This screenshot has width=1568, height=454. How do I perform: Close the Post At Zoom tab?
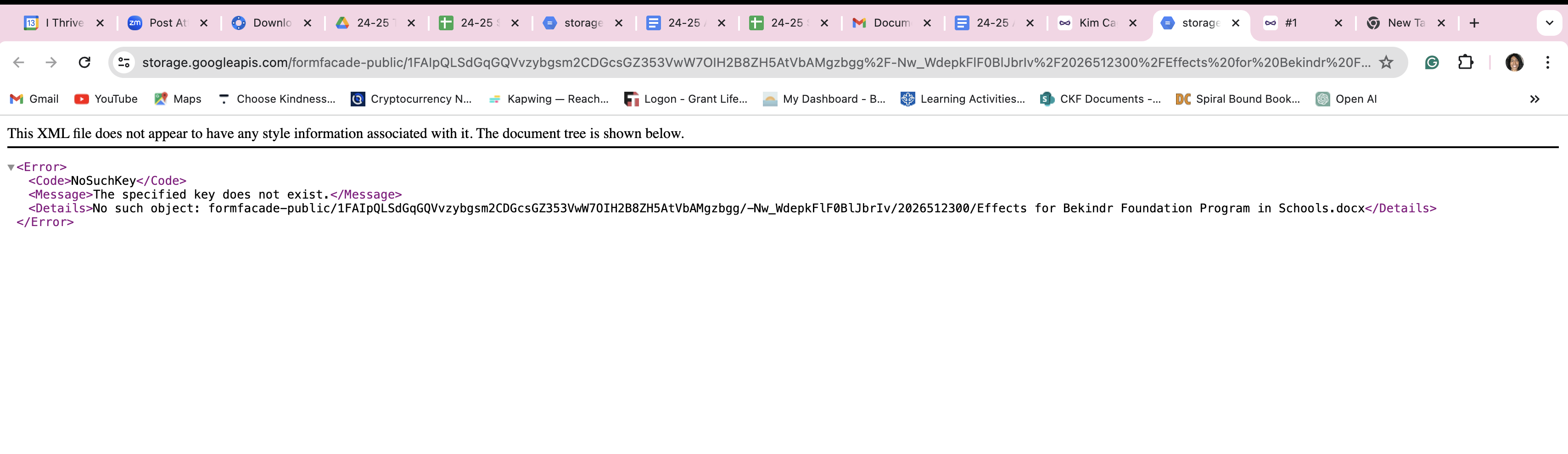point(204,23)
